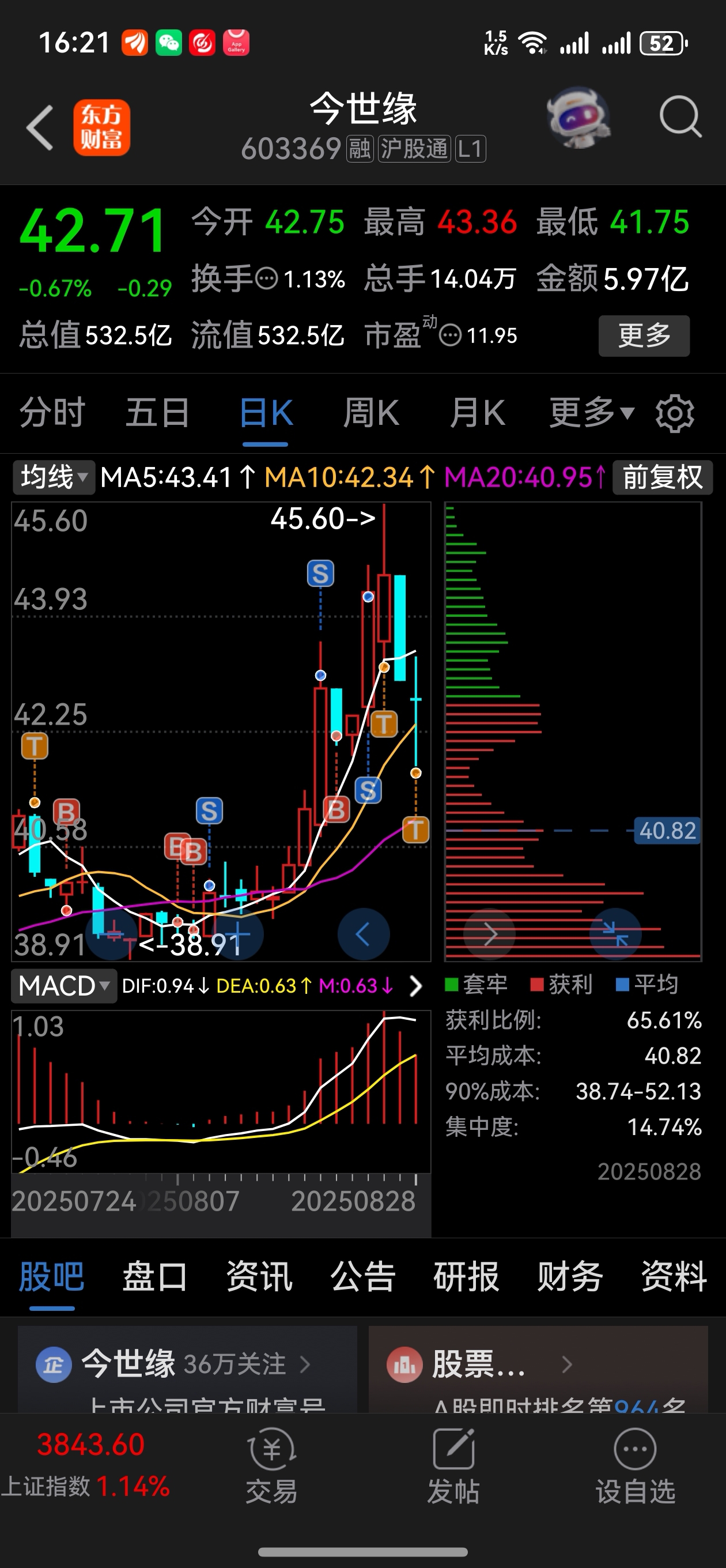
Task: Select the 日K chart tab
Action: pyautogui.click(x=266, y=413)
